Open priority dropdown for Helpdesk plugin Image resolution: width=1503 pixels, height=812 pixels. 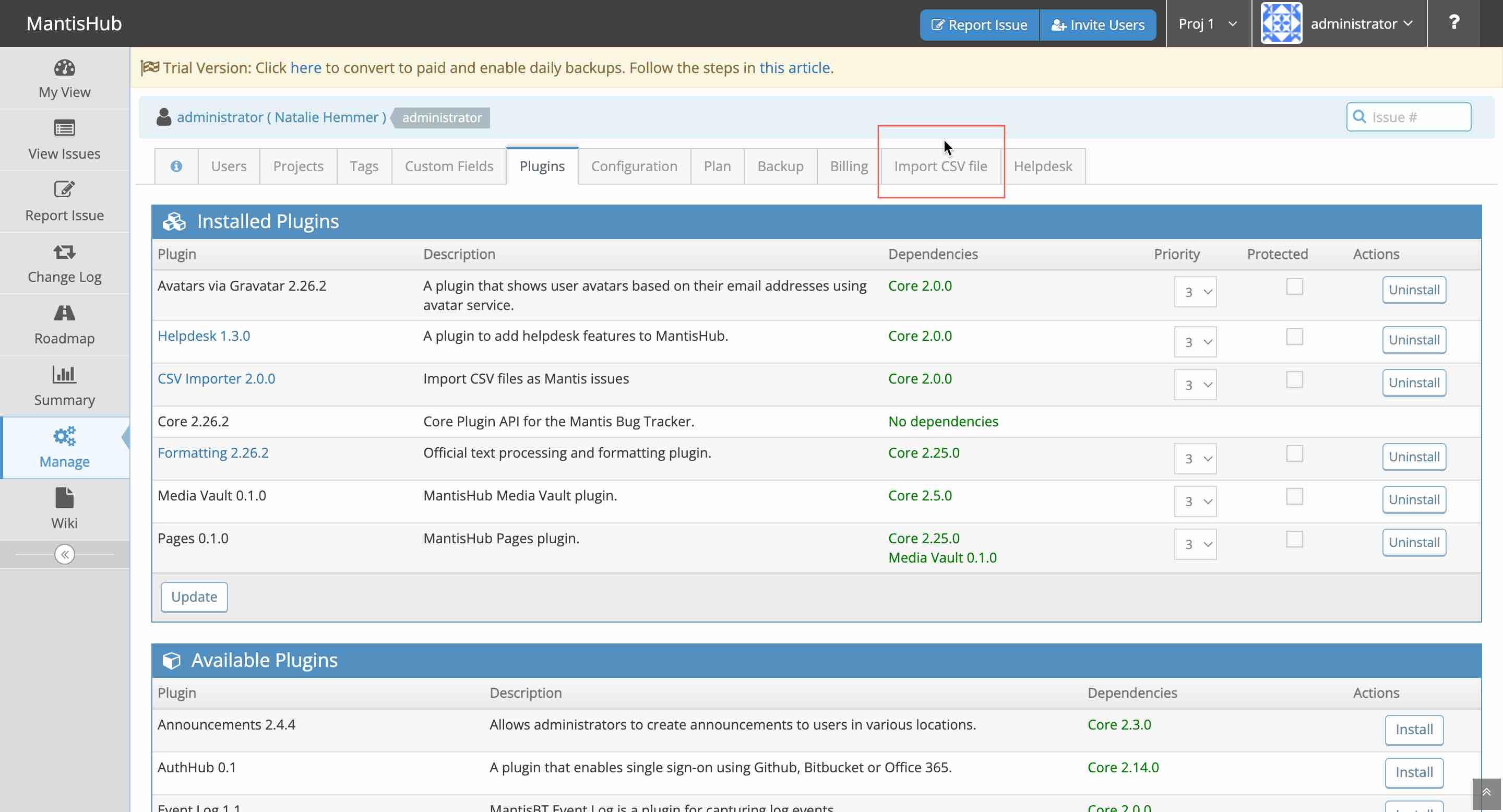1195,342
